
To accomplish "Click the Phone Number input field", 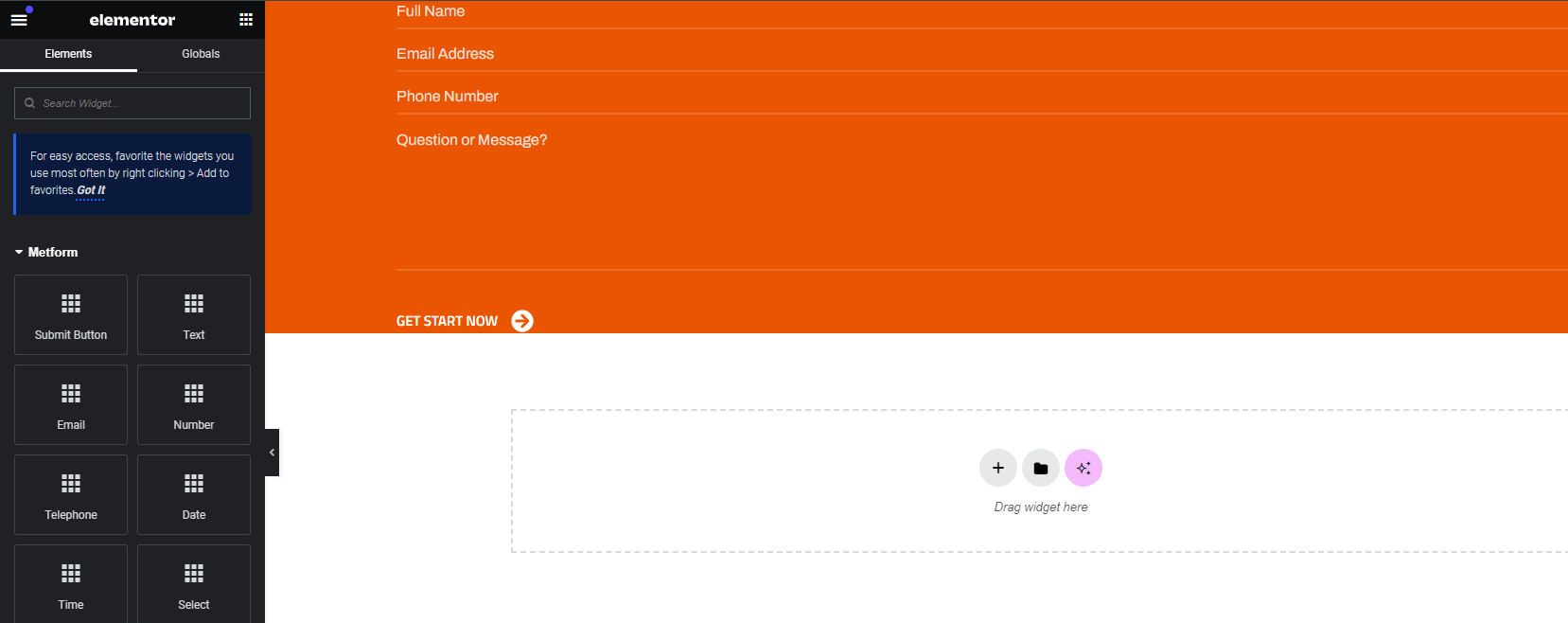I will point(982,97).
